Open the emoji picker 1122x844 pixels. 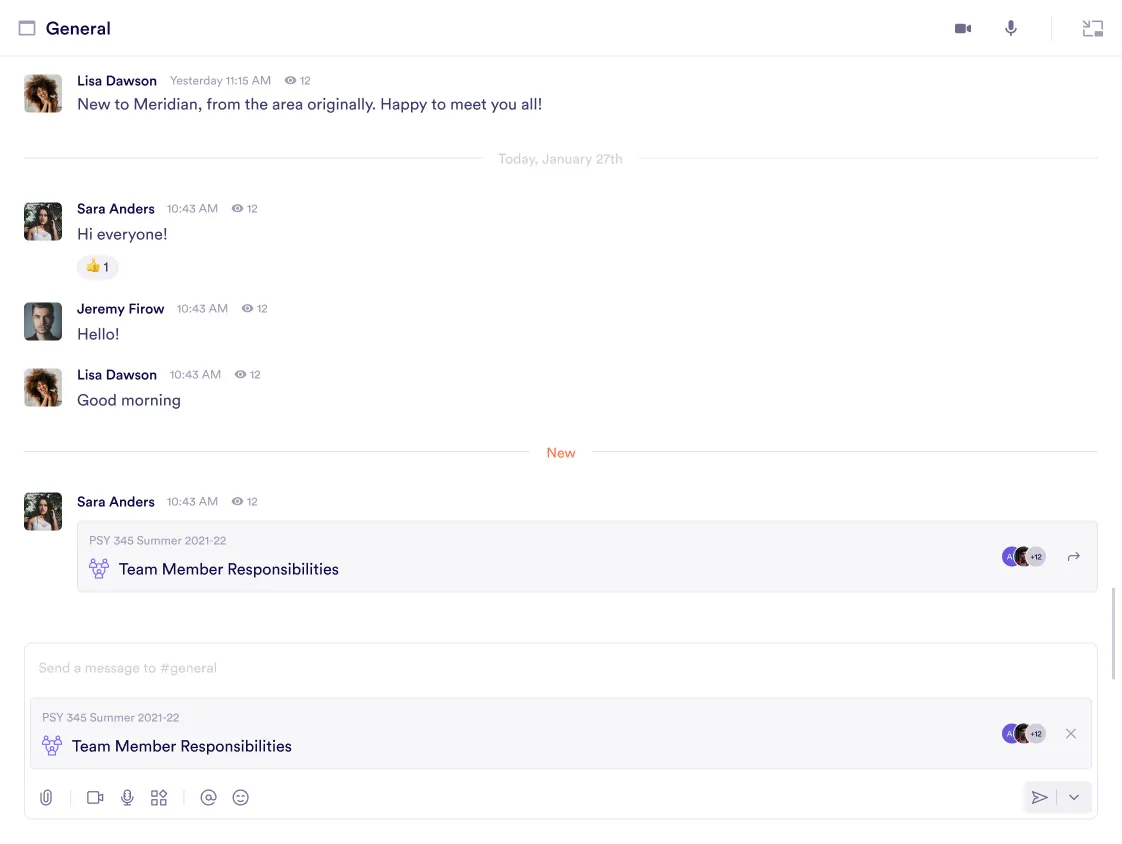pos(240,798)
